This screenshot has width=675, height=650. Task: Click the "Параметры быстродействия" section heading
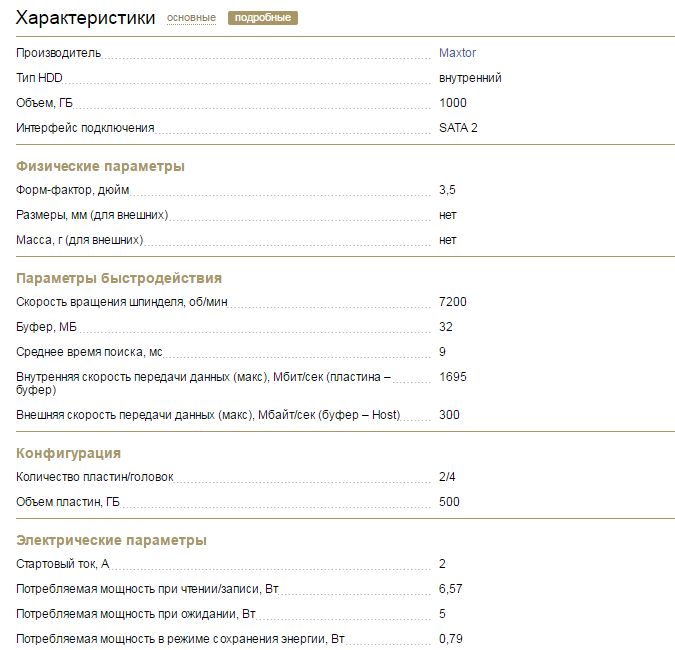point(119,278)
